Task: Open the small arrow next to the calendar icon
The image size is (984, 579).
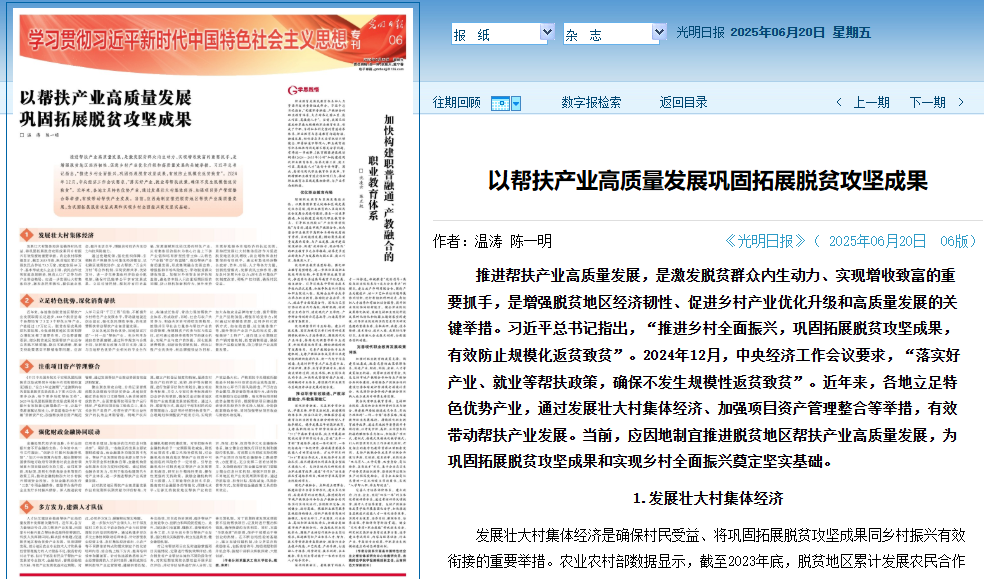Action: click(517, 103)
